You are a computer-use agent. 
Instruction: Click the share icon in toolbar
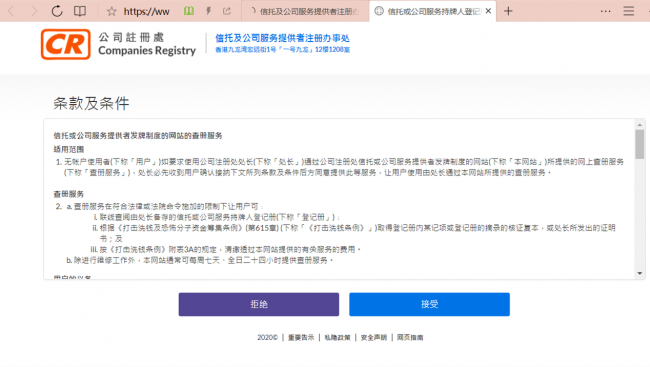pyautogui.click(x=227, y=11)
